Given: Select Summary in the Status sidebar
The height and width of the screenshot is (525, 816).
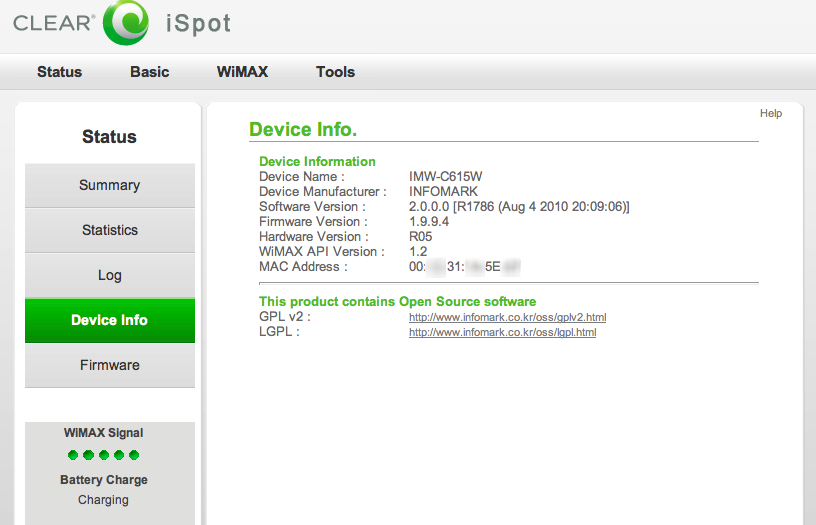Looking at the screenshot, I should click(x=110, y=185).
